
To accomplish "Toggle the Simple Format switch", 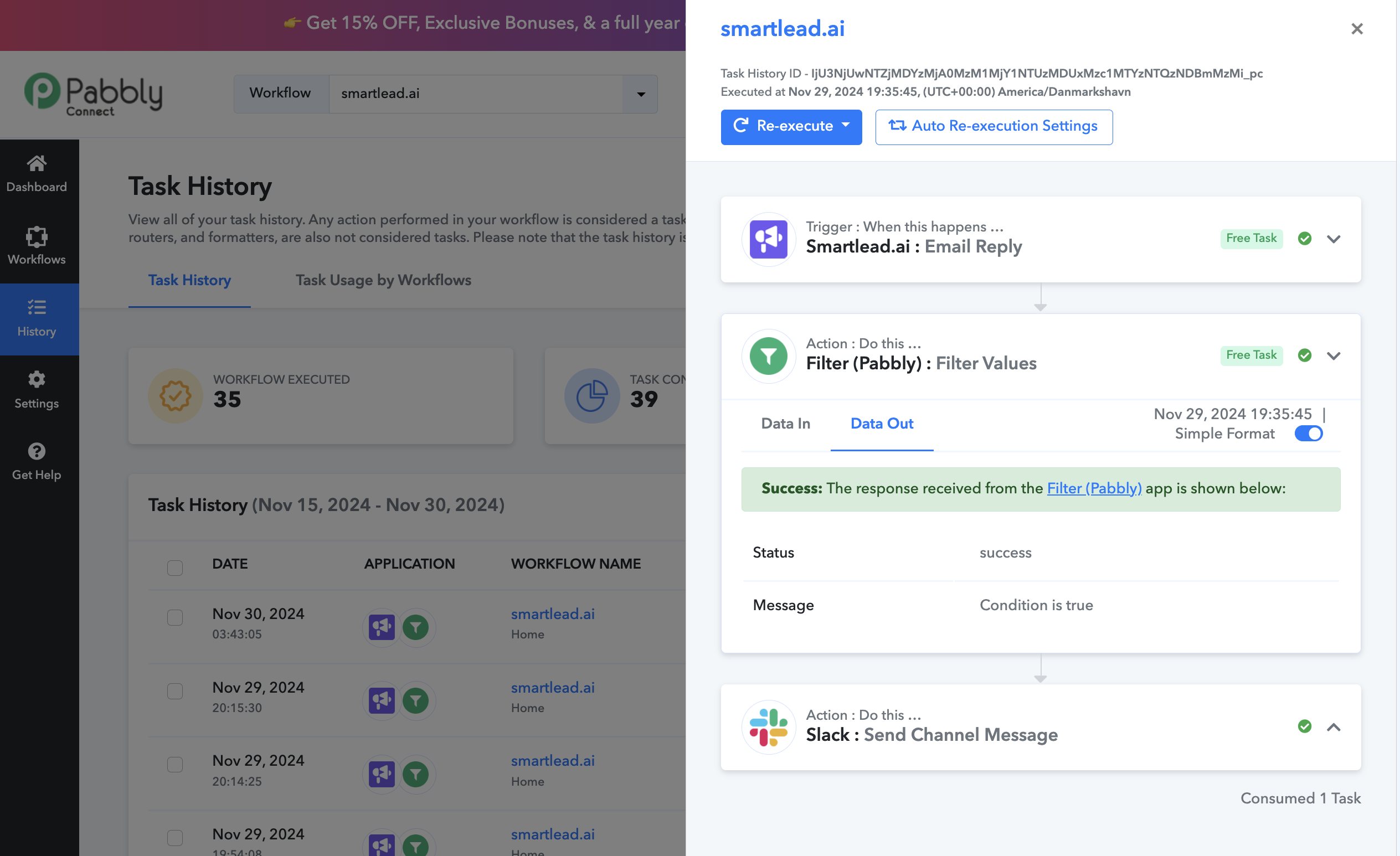I will click(x=1309, y=434).
